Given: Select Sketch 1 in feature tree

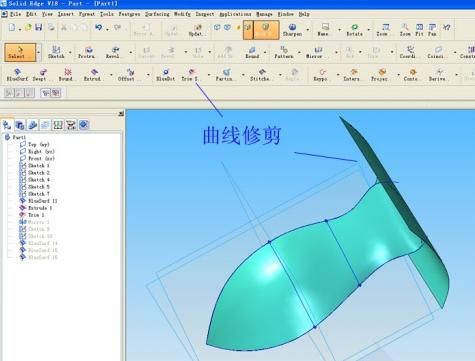Looking at the screenshot, I should [x=35, y=166].
